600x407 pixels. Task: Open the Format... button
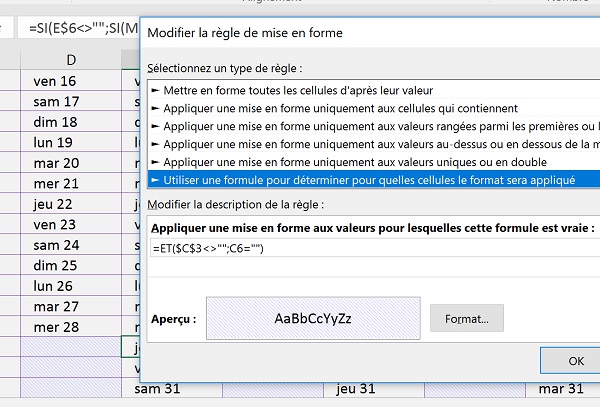click(x=466, y=318)
